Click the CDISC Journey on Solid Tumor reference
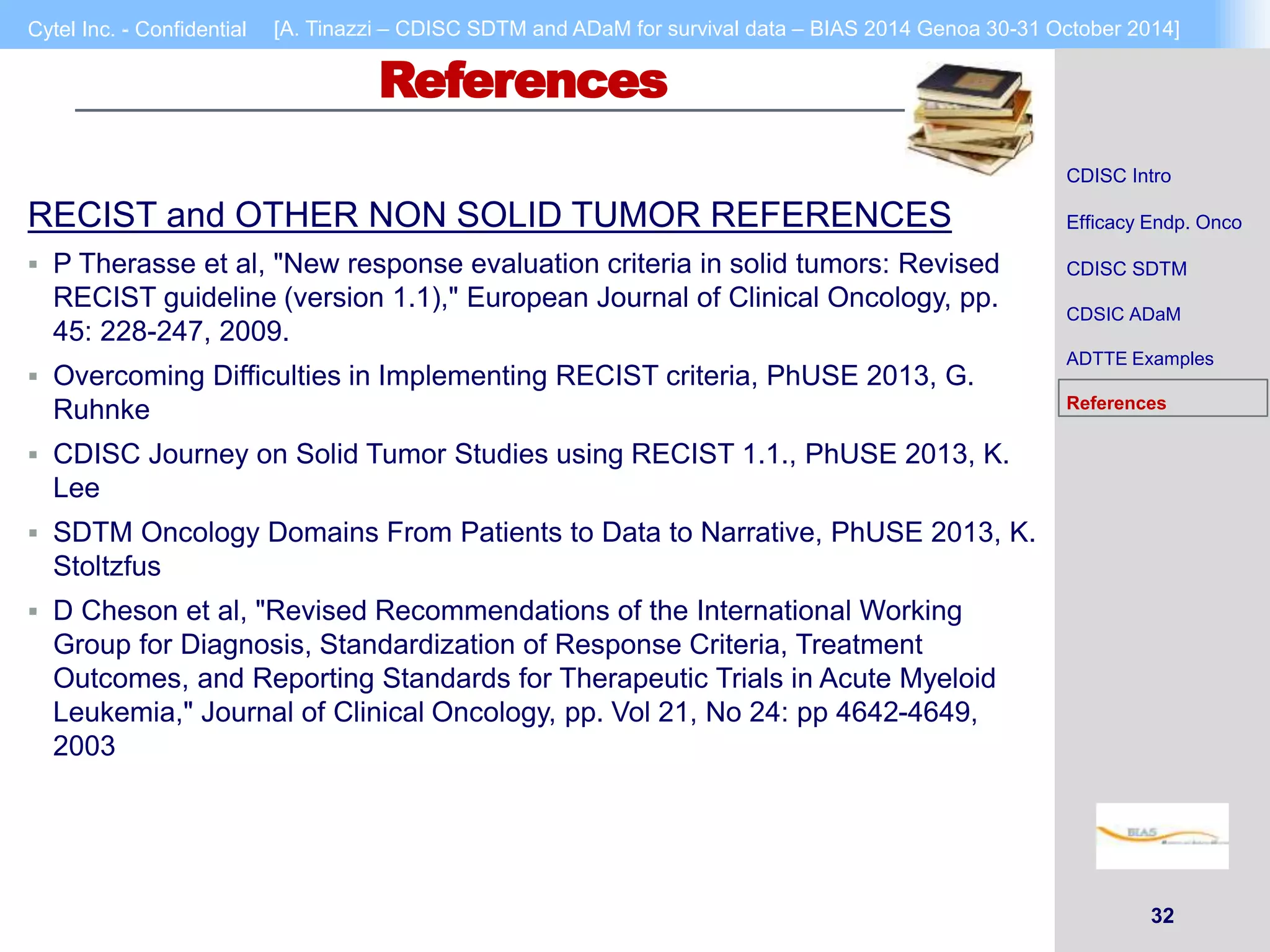Image resolution: width=1270 pixels, height=952 pixels. (x=531, y=470)
